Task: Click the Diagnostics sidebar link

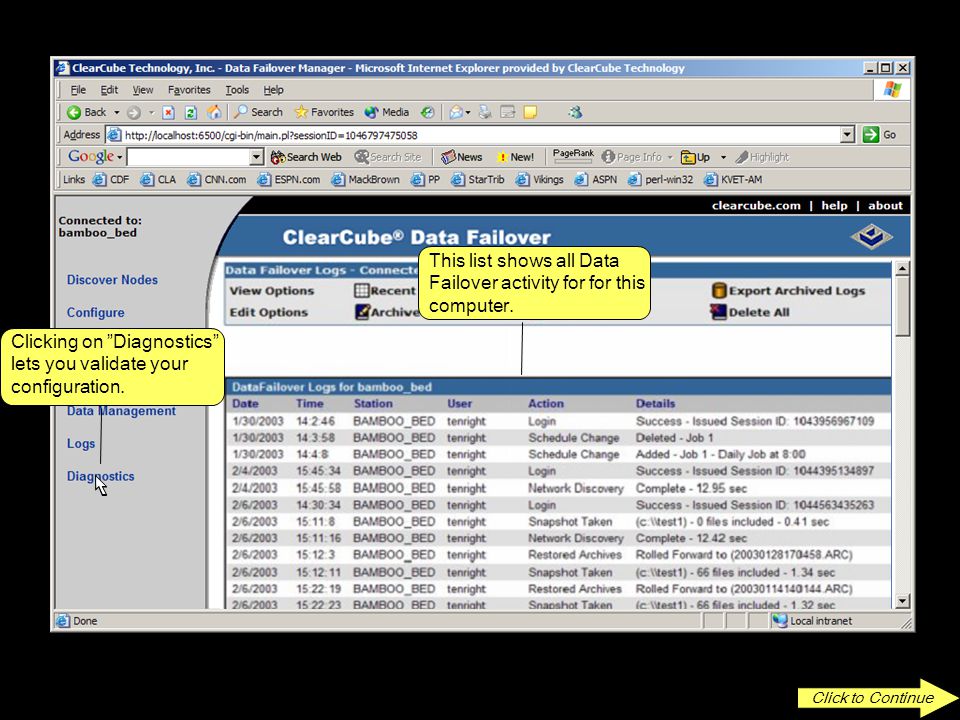Action: (x=100, y=476)
